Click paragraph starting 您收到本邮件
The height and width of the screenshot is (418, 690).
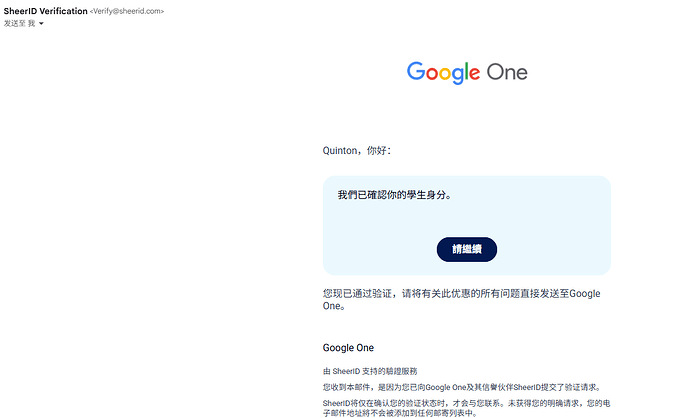click(462, 387)
